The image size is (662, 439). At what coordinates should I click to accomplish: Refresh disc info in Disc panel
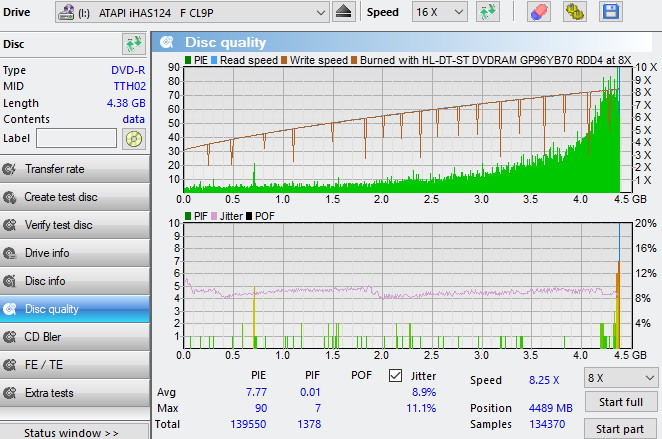[133, 44]
